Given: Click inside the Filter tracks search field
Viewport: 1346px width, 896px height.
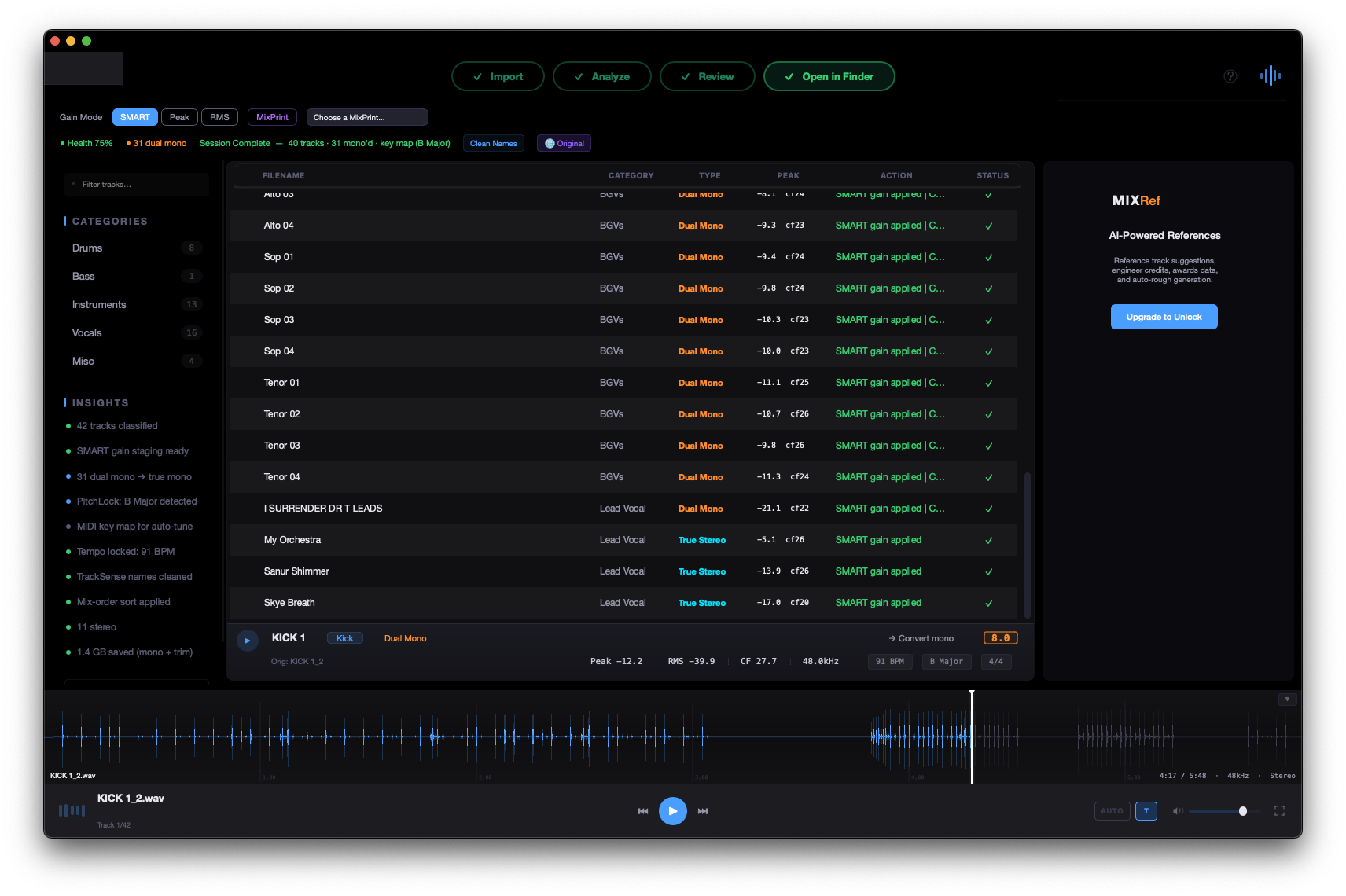Looking at the screenshot, I should coord(136,184).
